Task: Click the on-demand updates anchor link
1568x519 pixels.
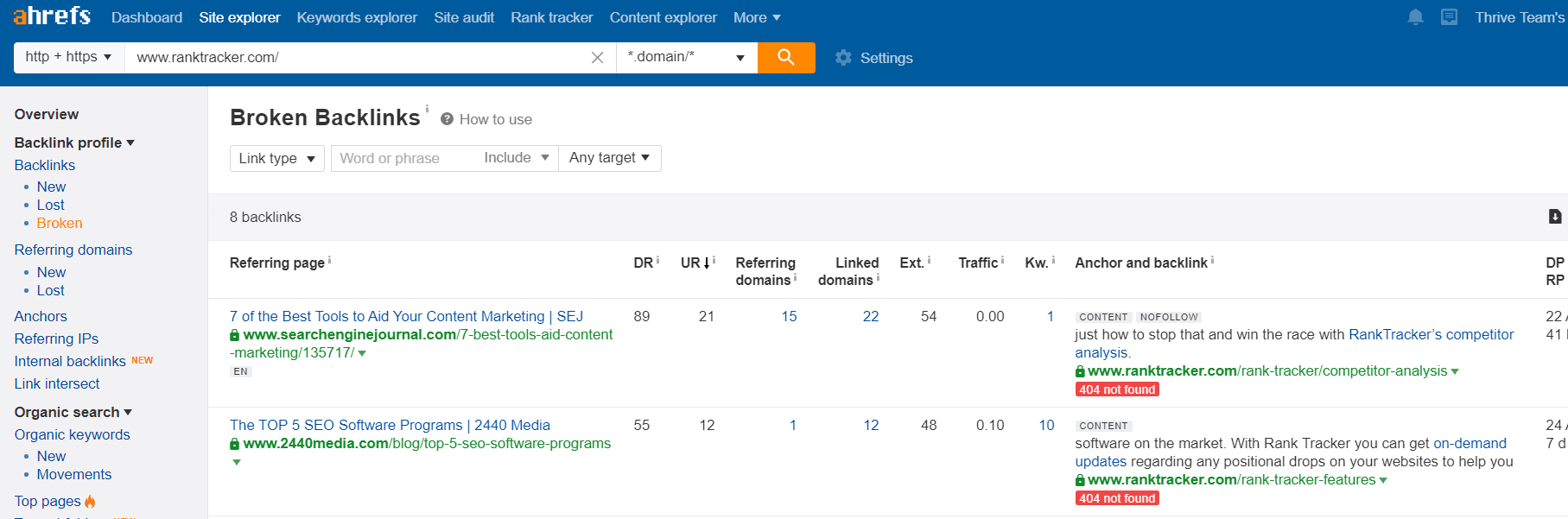Action: 1470,443
